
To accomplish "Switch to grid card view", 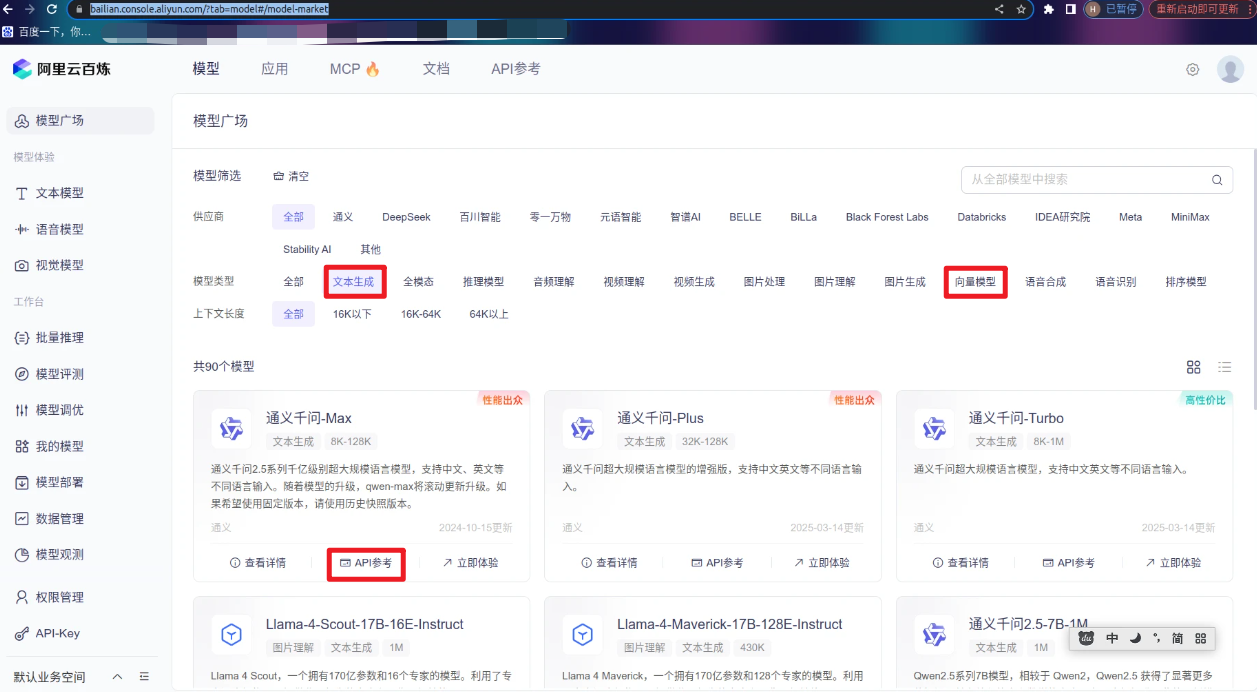I will (x=1193, y=367).
